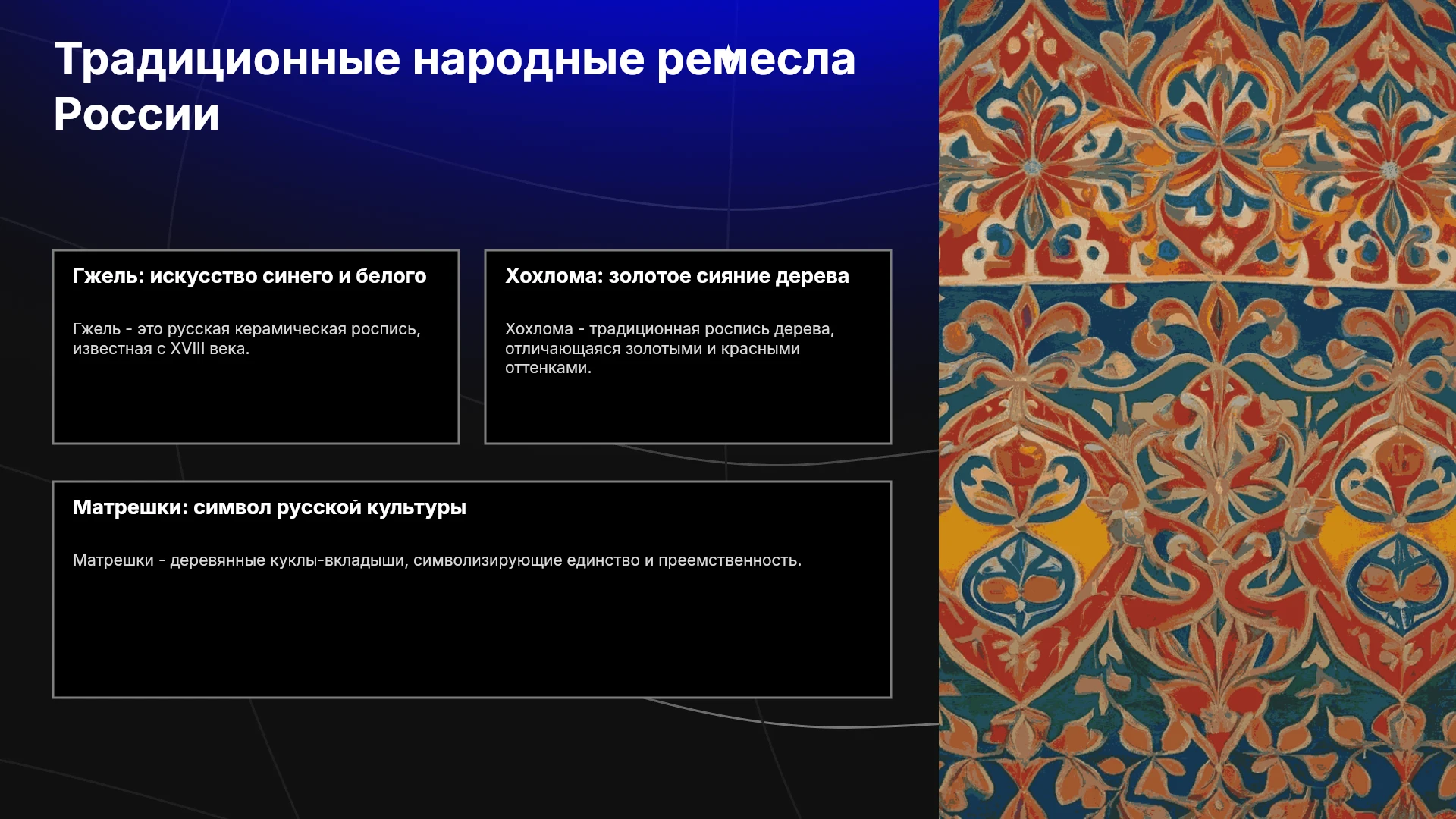Screen dimensions: 1456x819
Task: Click empty space inside the Гжель card
Action: tap(256, 402)
